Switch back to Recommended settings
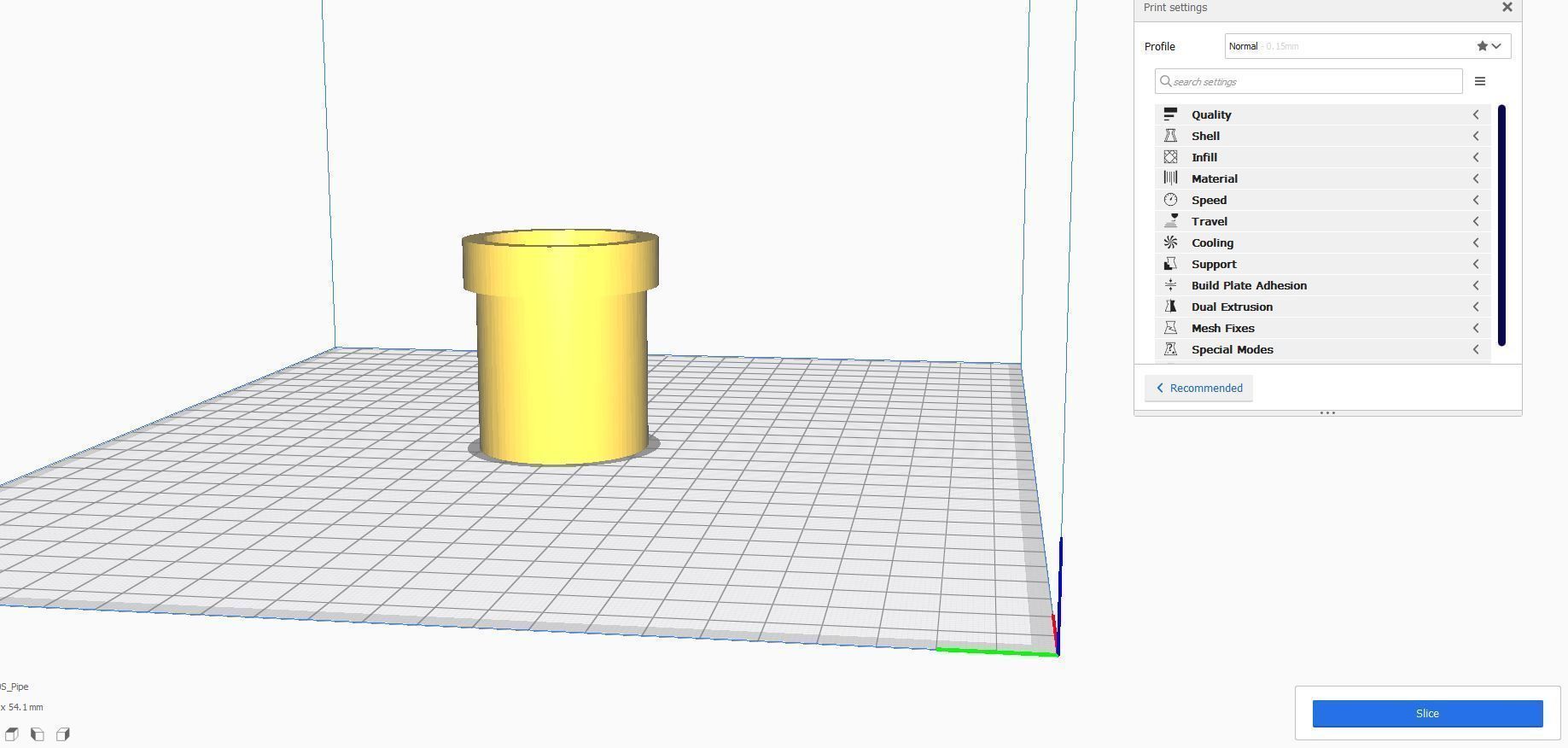Screen dimensions: 1568x748 1198,389
